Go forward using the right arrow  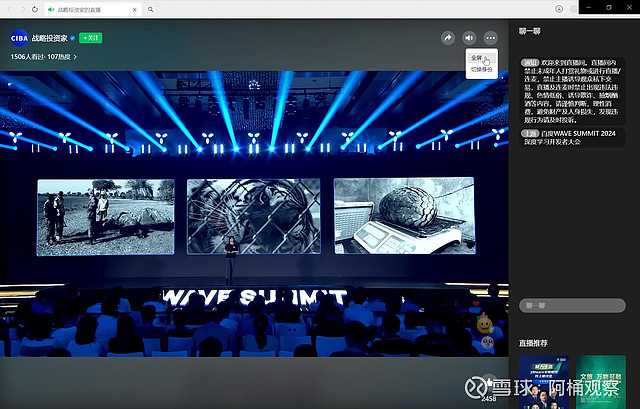pos(22,9)
